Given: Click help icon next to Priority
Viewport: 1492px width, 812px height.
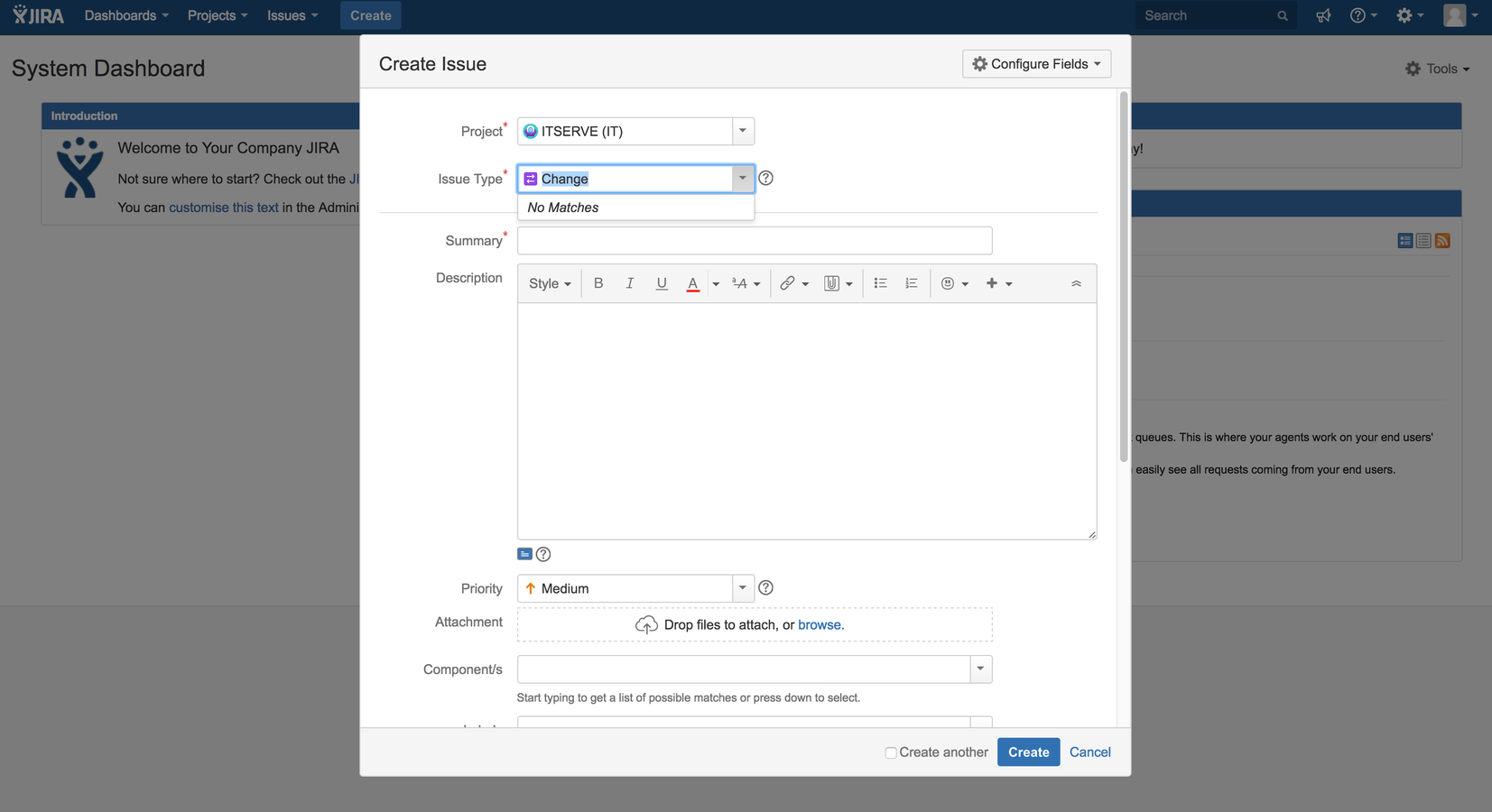Looking at the screenshot, I should (x=765, y=588).
